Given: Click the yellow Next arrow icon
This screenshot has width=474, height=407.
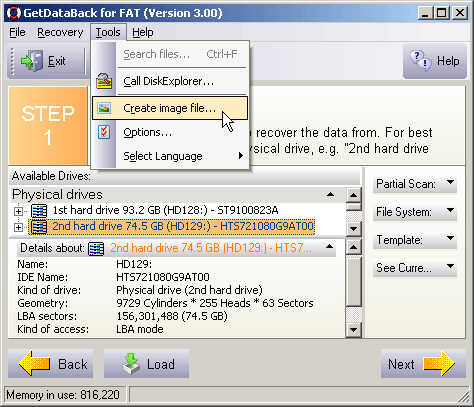Looking at the screenshot, I should coord(439,364).
